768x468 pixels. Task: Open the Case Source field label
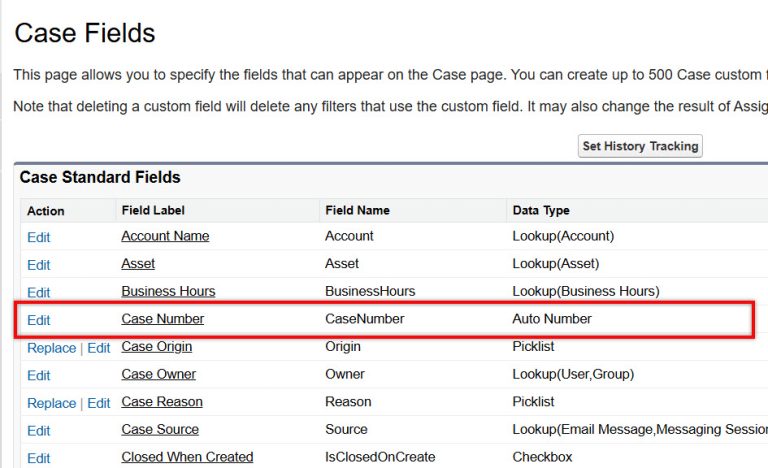click(x=160, y=429)
